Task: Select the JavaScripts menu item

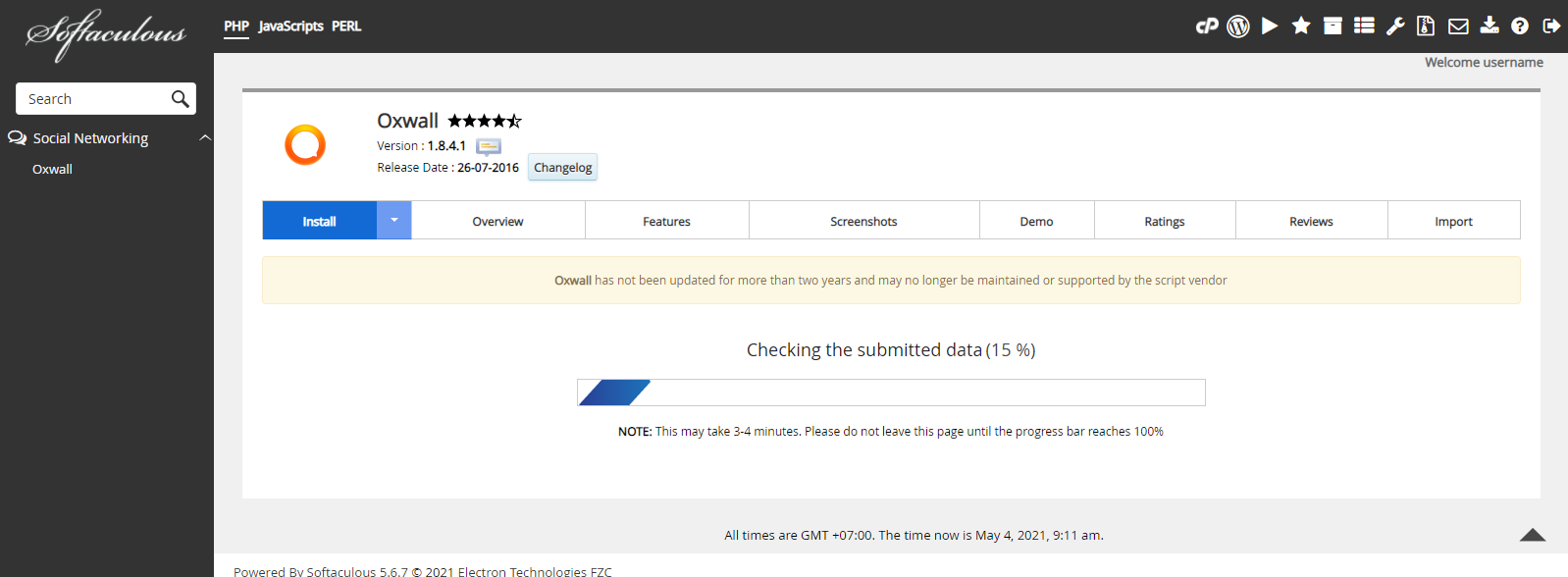Action: [x=290, y=26]
